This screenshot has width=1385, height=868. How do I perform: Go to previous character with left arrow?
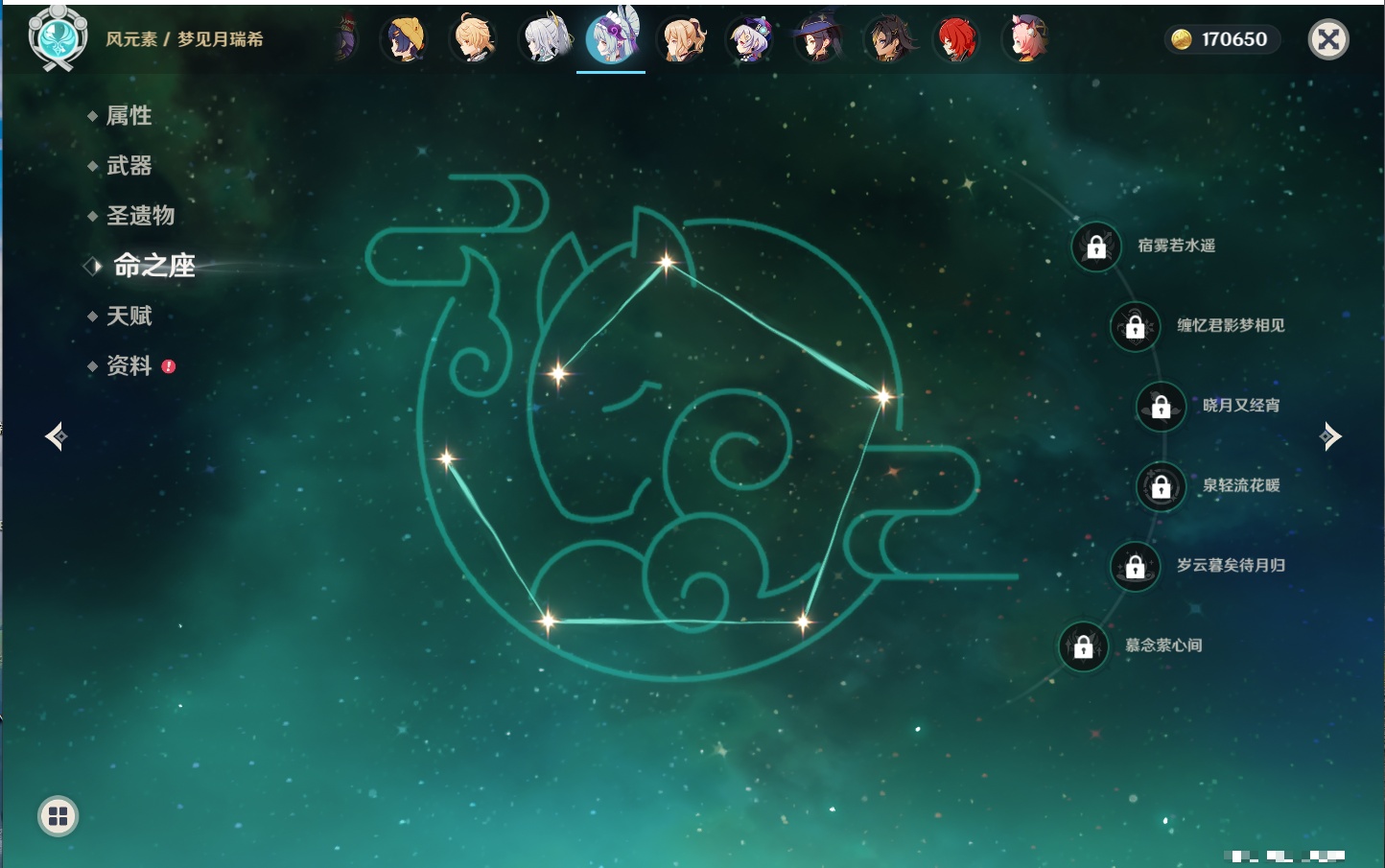click(x=56, y=436)
